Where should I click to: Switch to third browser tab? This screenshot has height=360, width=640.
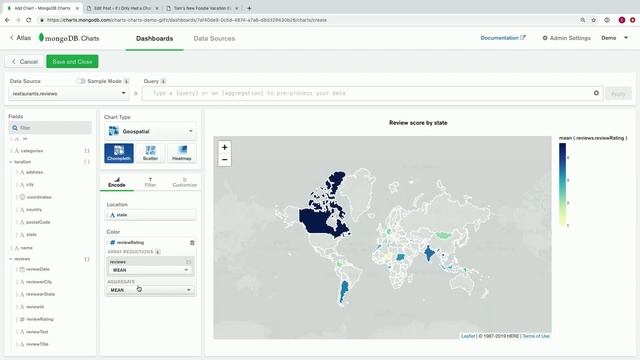tap(202, 8)
